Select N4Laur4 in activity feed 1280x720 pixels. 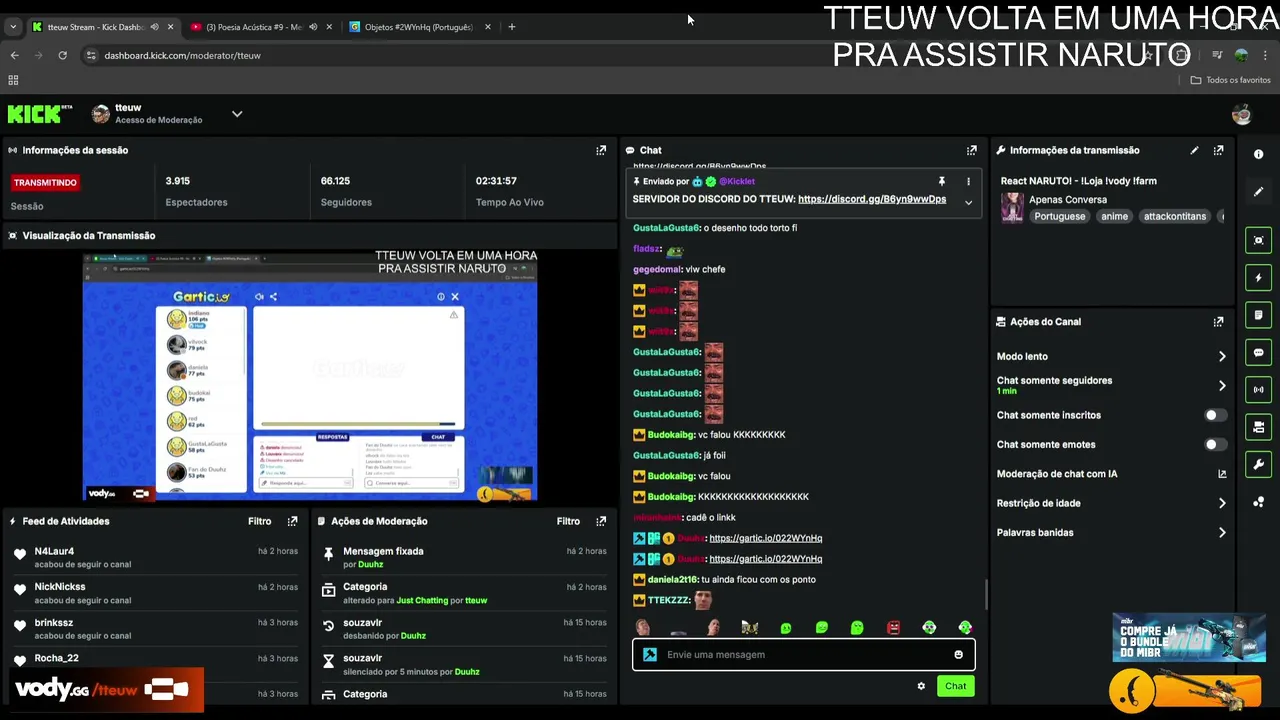[54, 551]
